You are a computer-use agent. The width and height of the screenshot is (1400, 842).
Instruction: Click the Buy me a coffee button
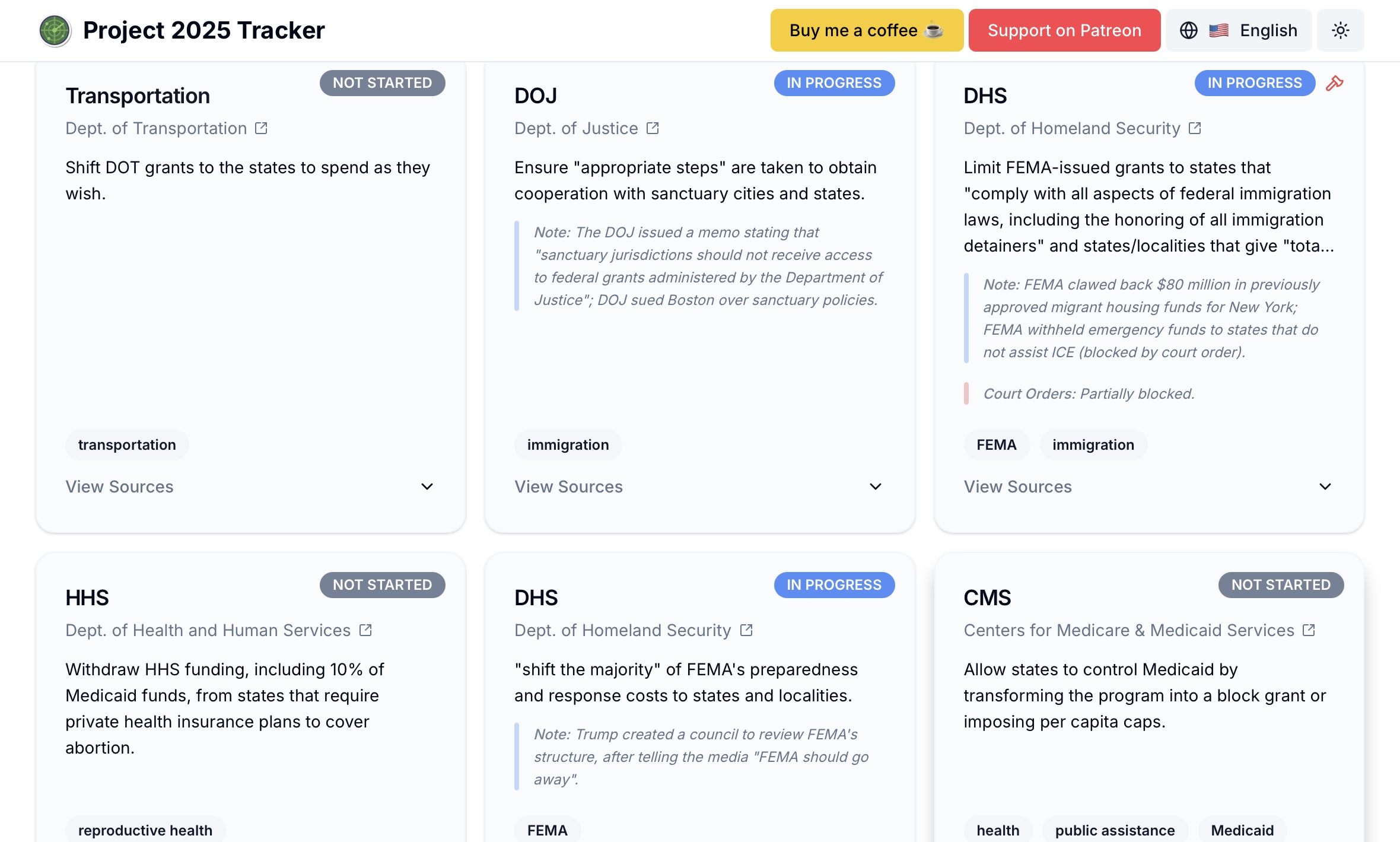pyautogui.click(x=866, y=30)
